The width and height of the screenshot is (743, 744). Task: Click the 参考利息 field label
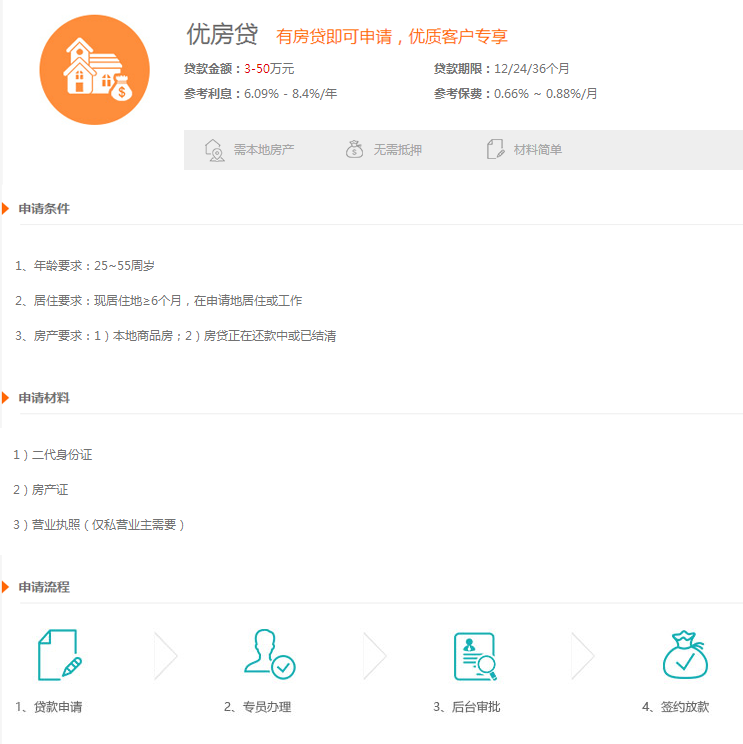[x=213, y=94]
